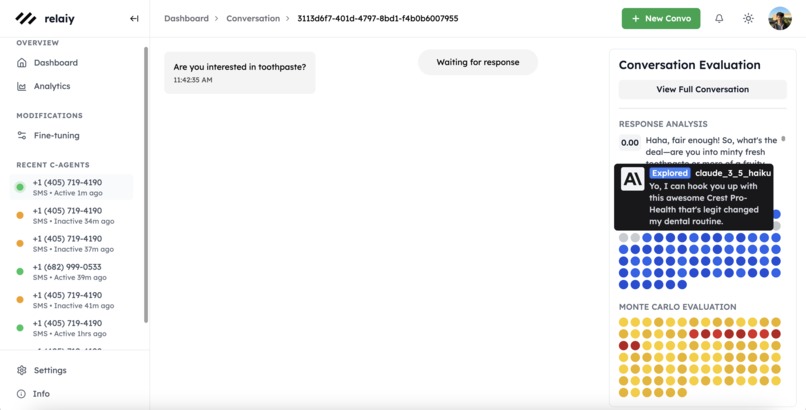
Task: Click the Conversation breadcrumb link
Action: (253, 18)
